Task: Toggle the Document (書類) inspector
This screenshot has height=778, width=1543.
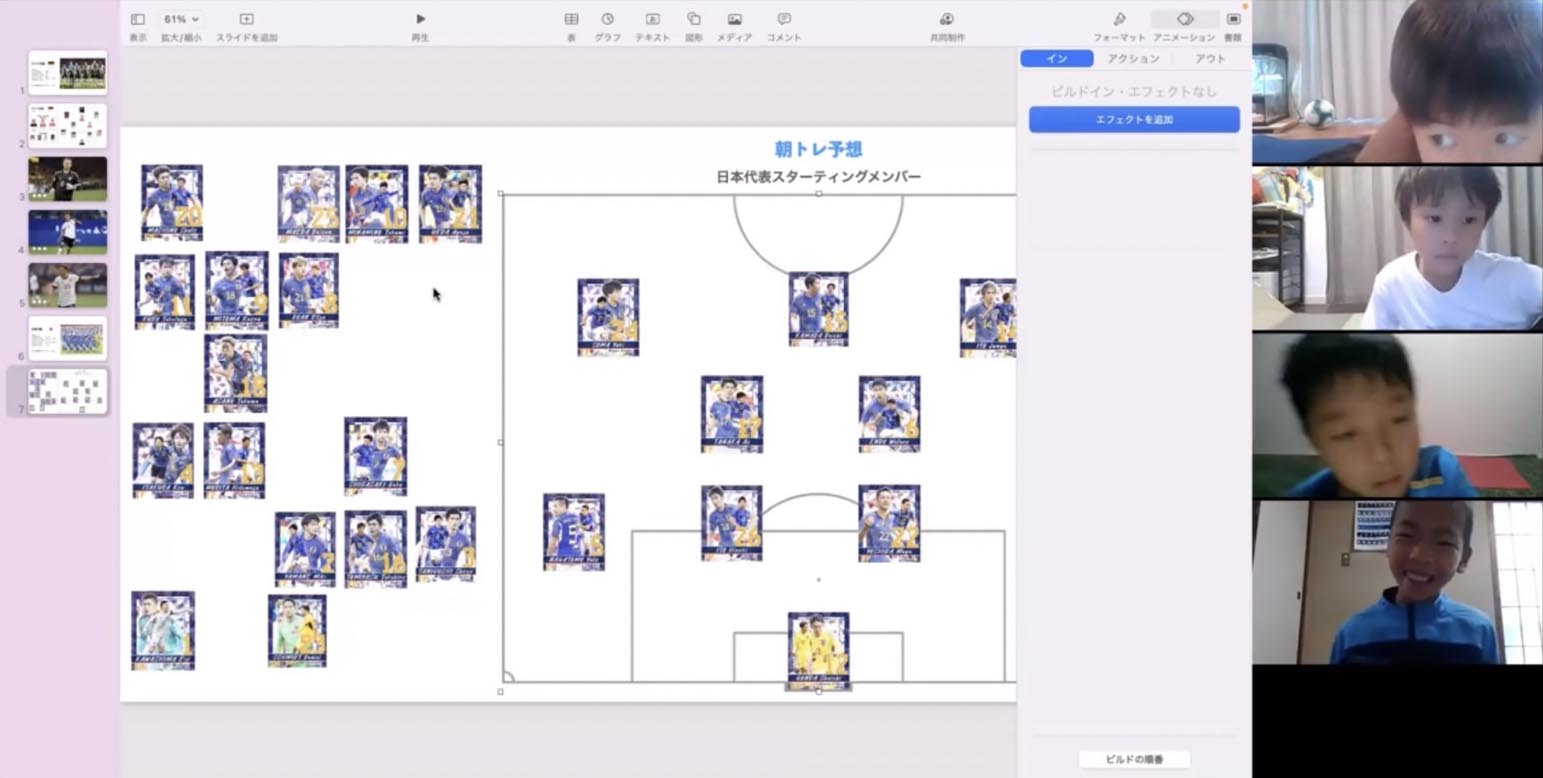Action: (x=1233, y=19)
